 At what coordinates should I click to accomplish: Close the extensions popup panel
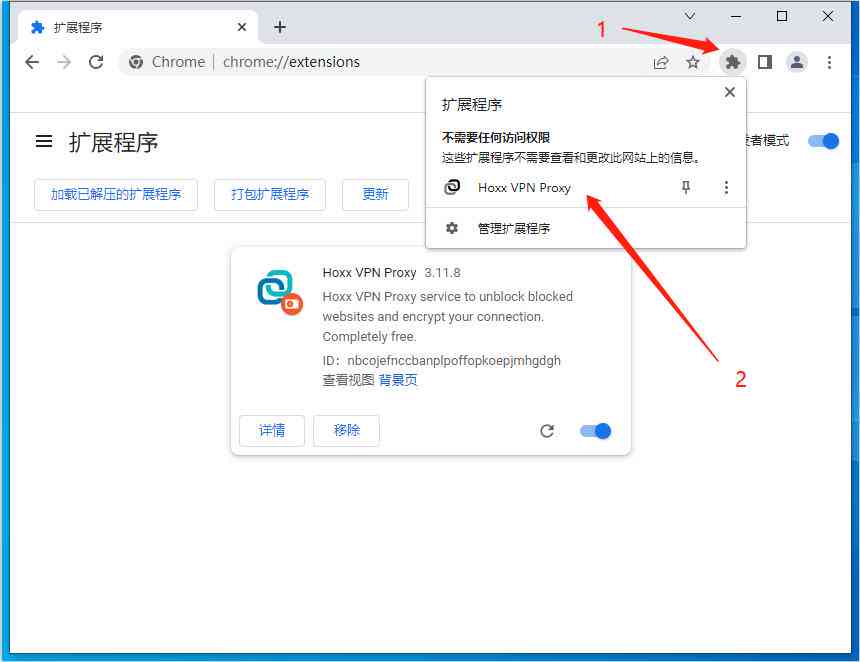point(729,92)
